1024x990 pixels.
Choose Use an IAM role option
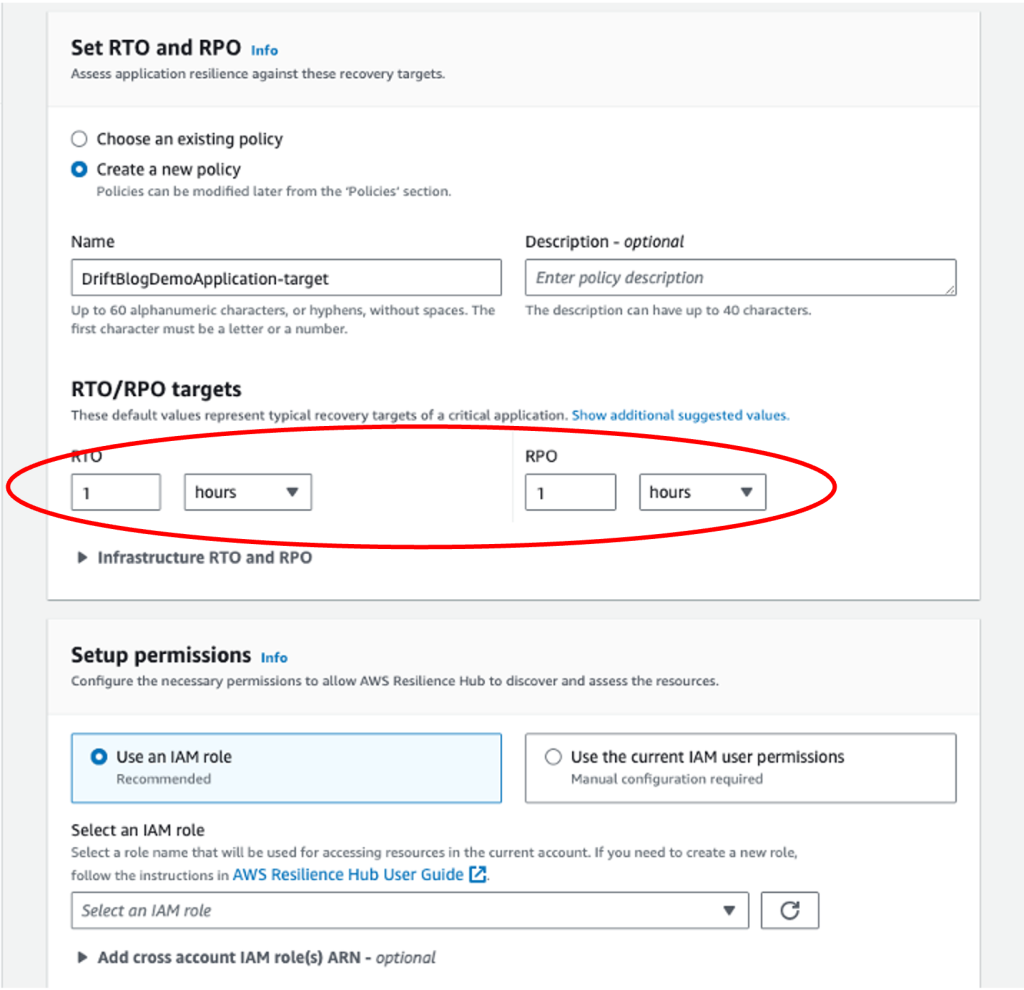[286, 767]
